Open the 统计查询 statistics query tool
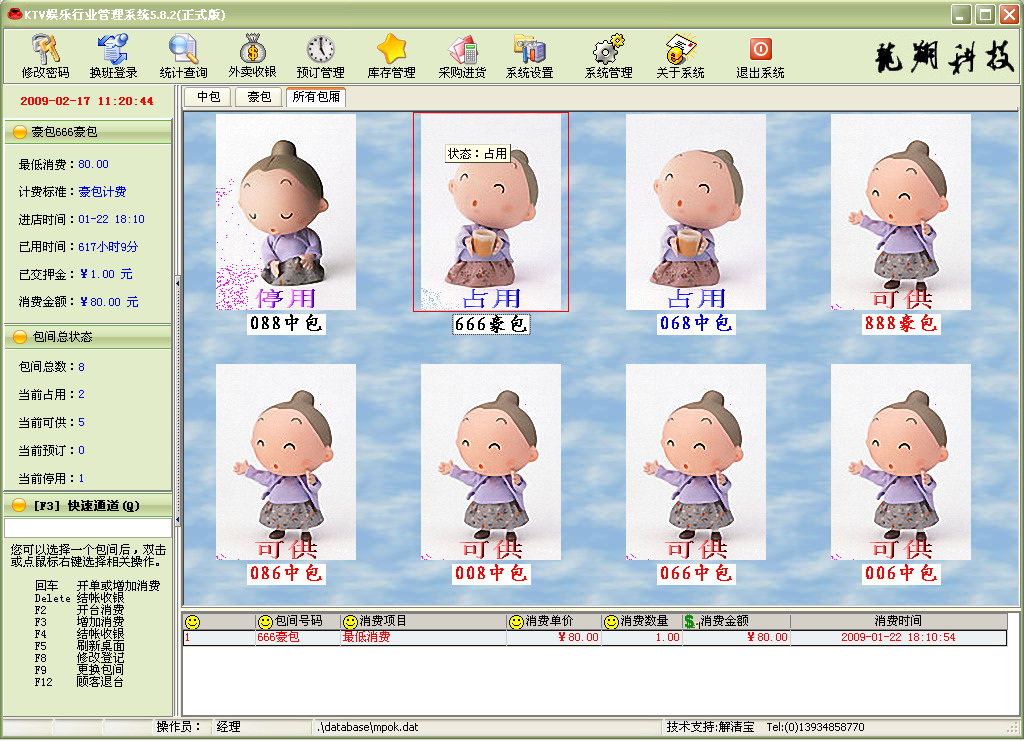 point(183,56)
